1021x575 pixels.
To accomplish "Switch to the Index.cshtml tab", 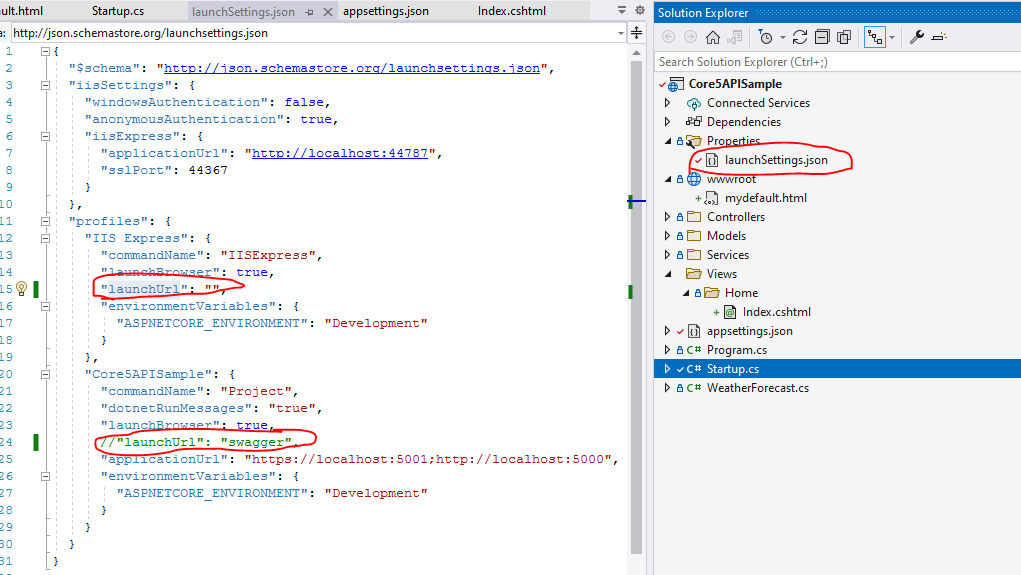I will (x=512, y=11).
